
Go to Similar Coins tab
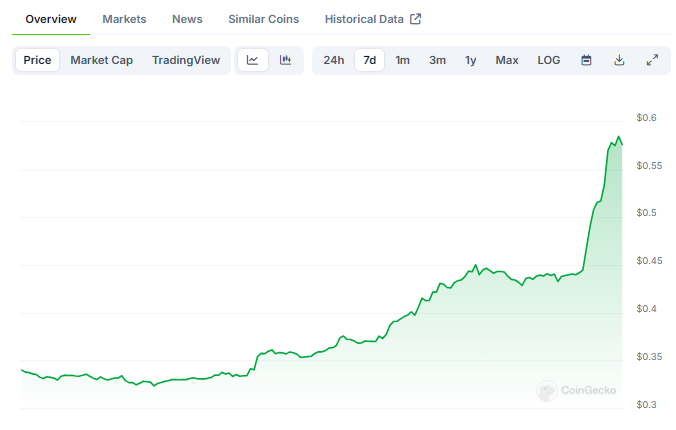[263, 19]
